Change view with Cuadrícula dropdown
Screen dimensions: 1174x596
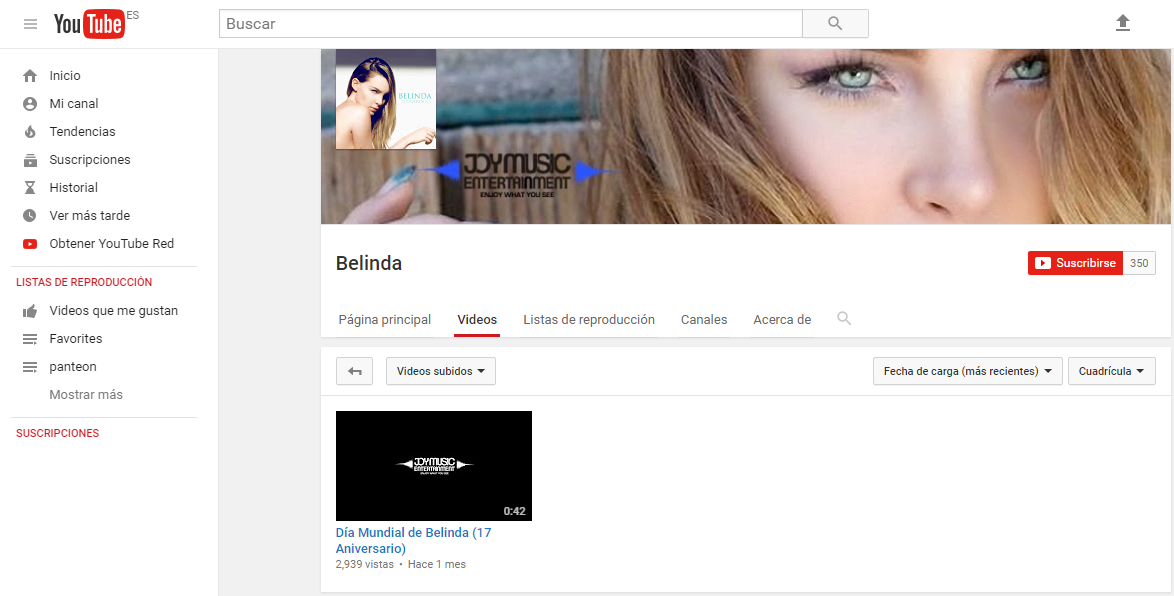(1111, 371)
